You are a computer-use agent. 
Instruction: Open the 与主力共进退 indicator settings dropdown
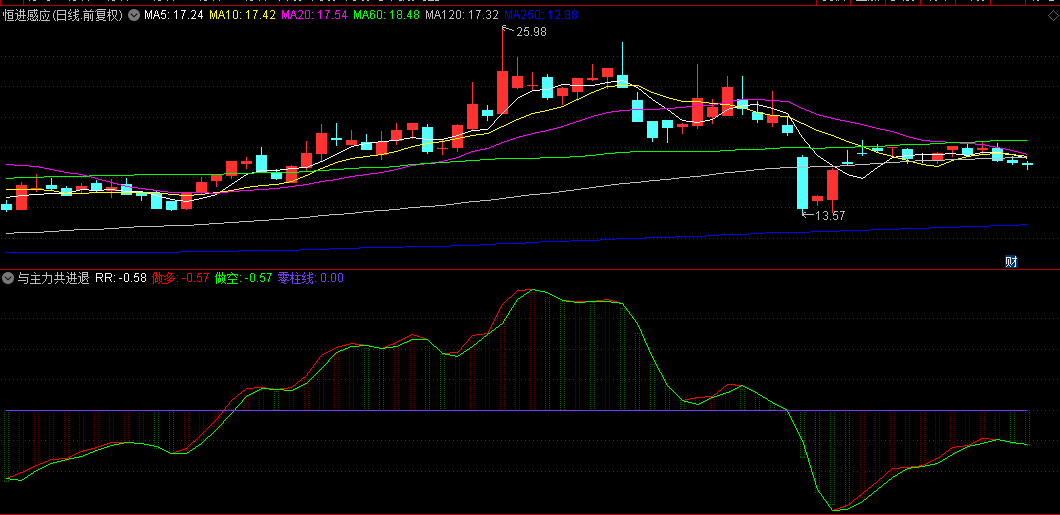click(8, 278)
